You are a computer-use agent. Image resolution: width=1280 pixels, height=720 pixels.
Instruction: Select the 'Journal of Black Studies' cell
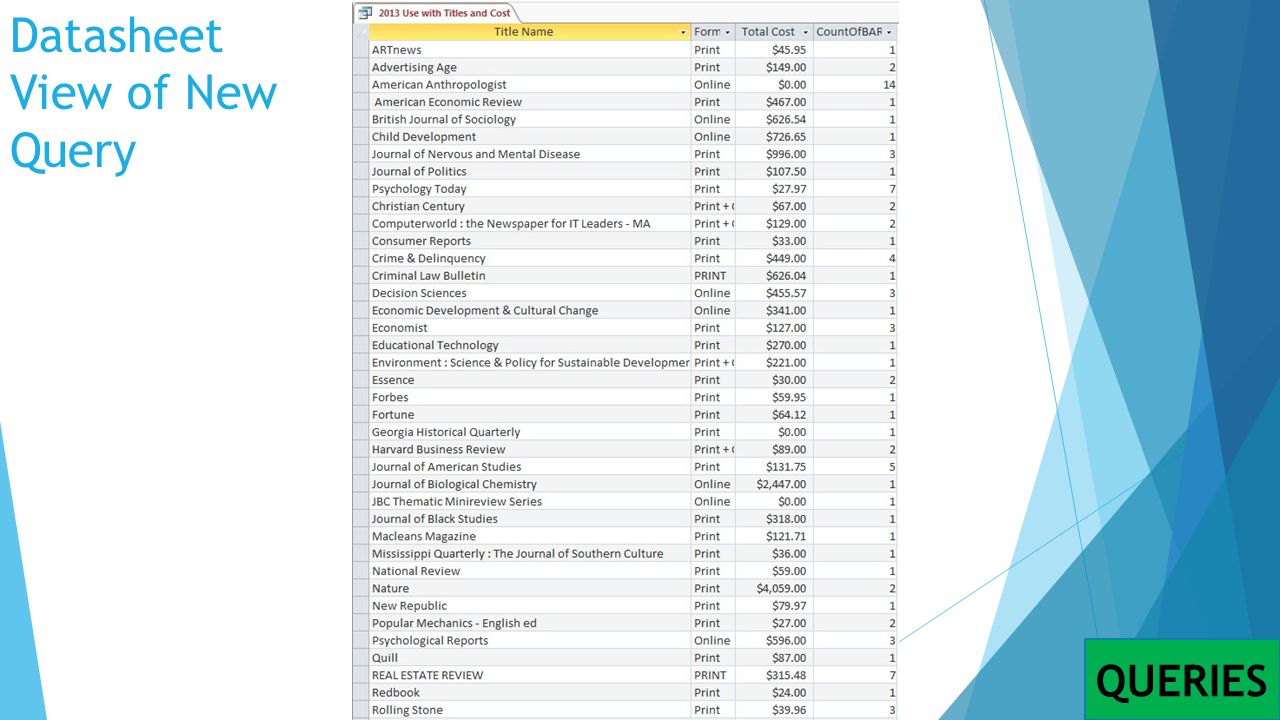(529, 519)
